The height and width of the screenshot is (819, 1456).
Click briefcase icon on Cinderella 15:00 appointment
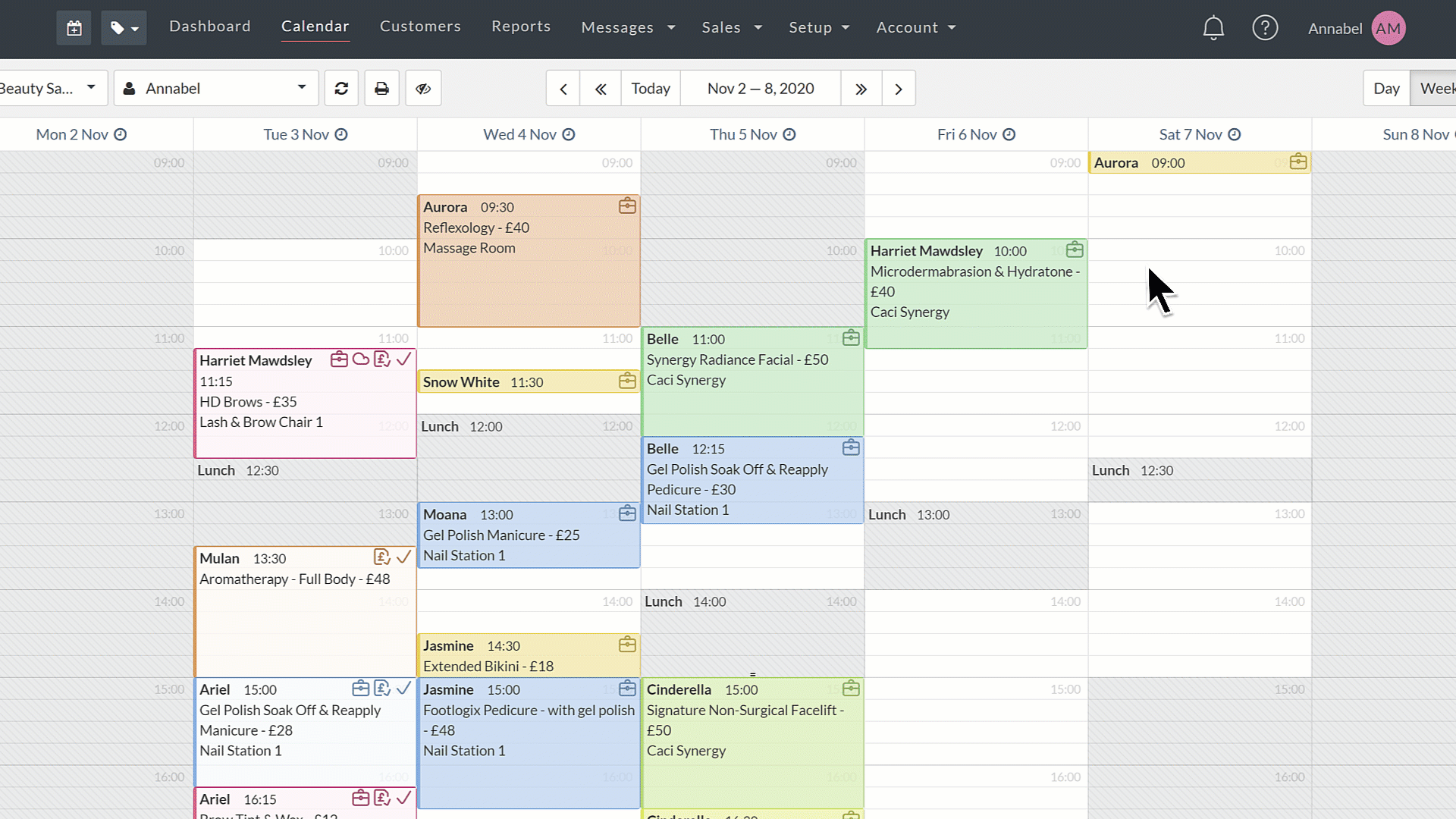[x=851, y=689]
